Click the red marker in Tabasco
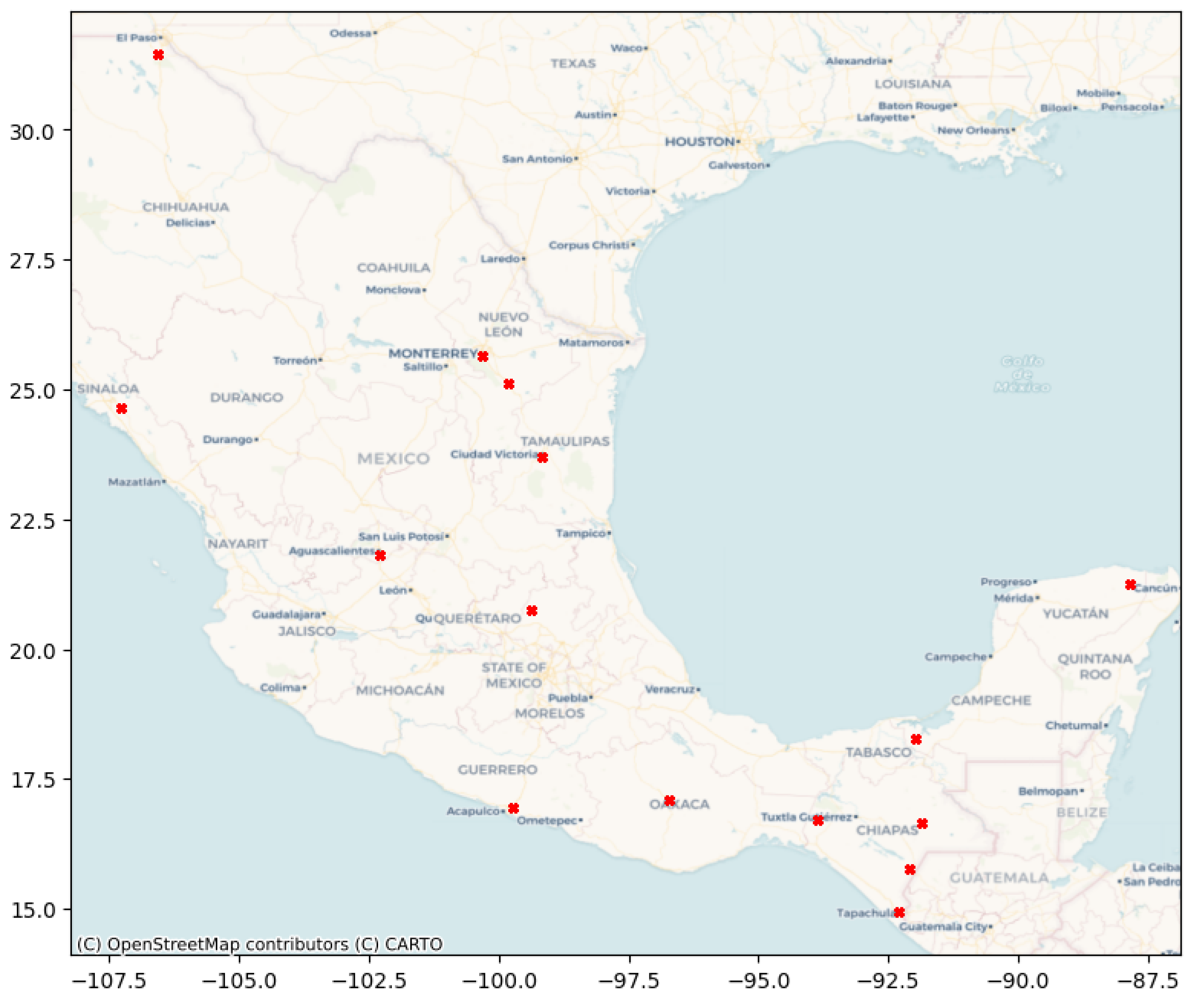The image size is (1195, 1008). (916, 740)
